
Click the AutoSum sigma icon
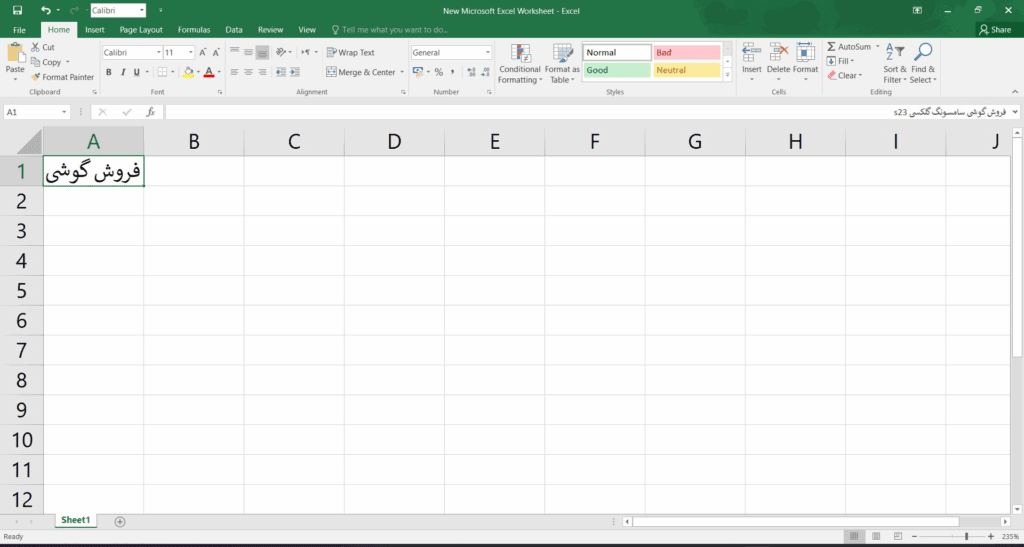[831, 47]
